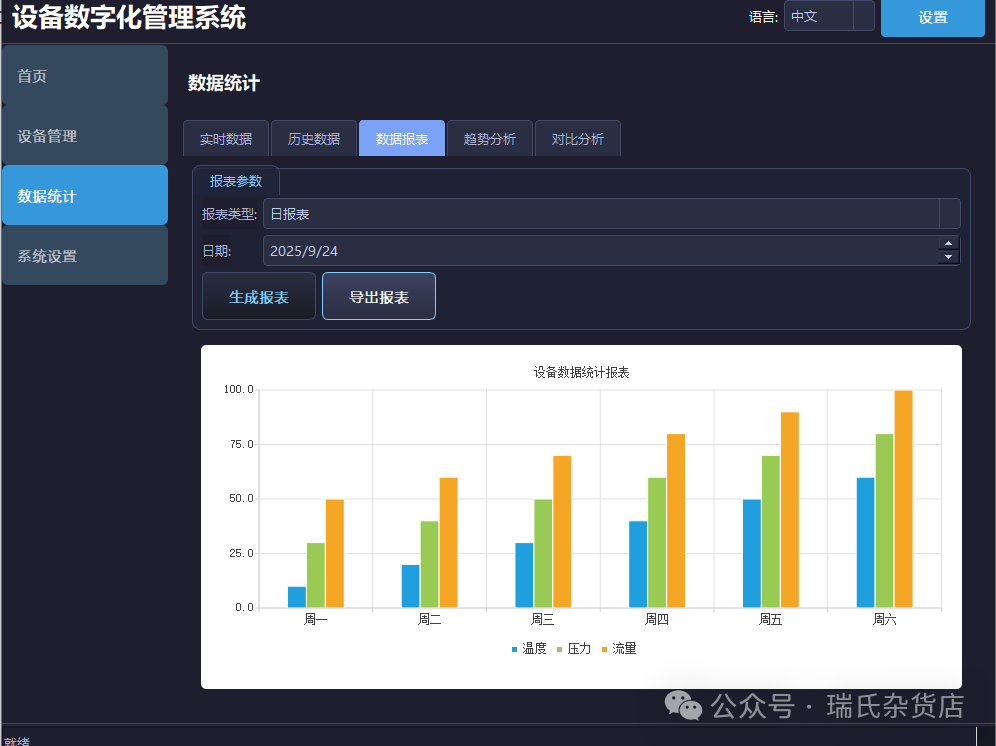Click the orange 流量 bar for 周四
This screenshot has width=996, height=746.
tap(676, 521)
